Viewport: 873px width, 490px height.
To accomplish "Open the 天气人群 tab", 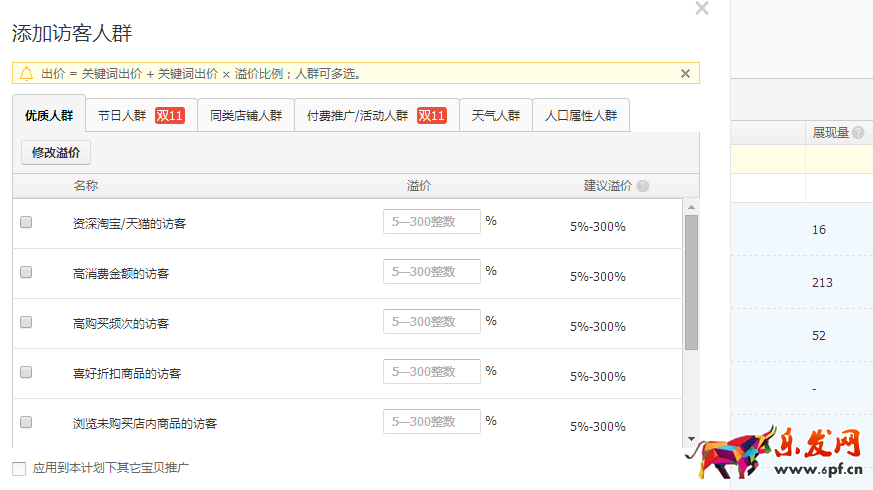I will tap(496, 115).
